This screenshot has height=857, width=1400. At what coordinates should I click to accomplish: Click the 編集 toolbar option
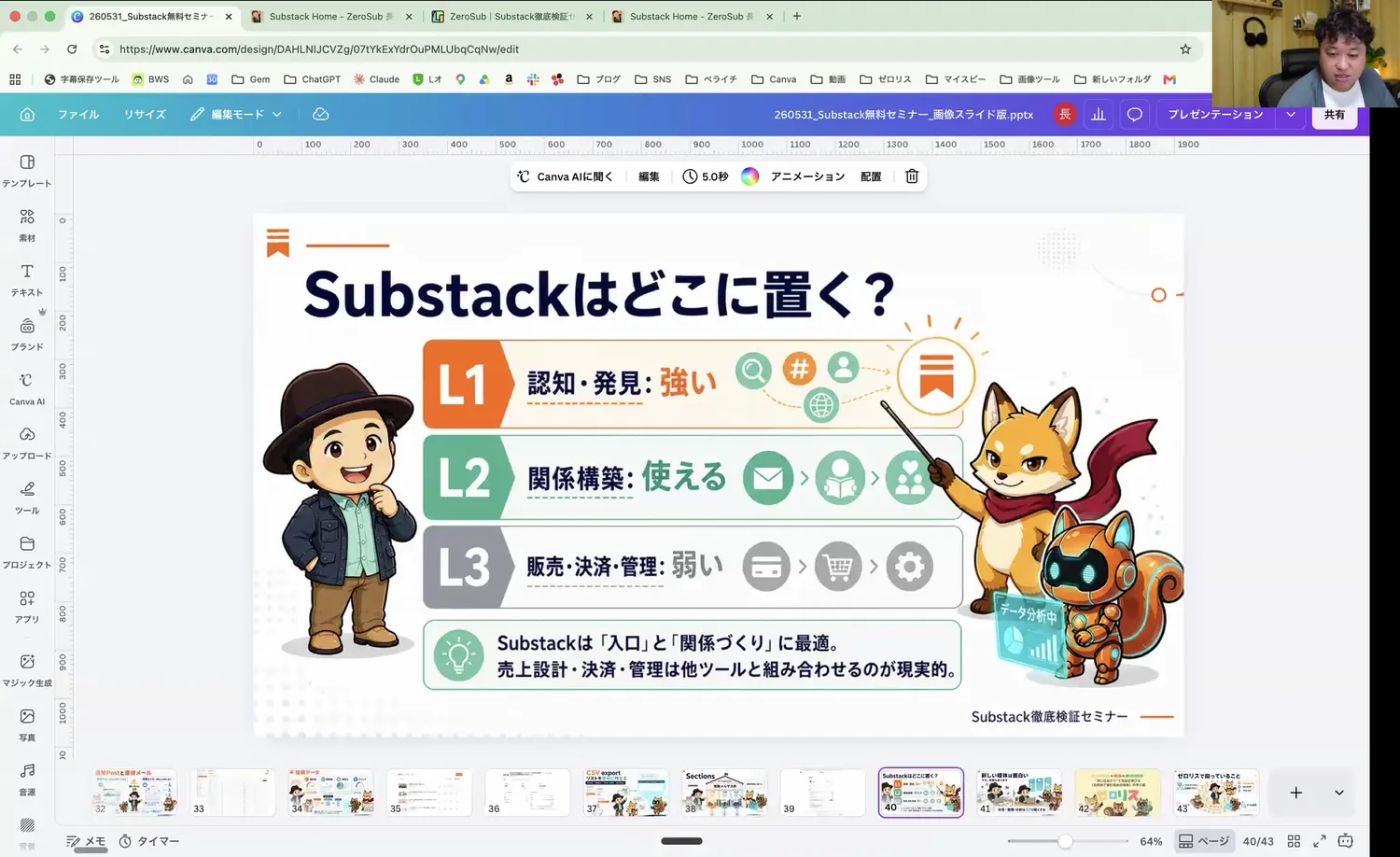point(649,176)
